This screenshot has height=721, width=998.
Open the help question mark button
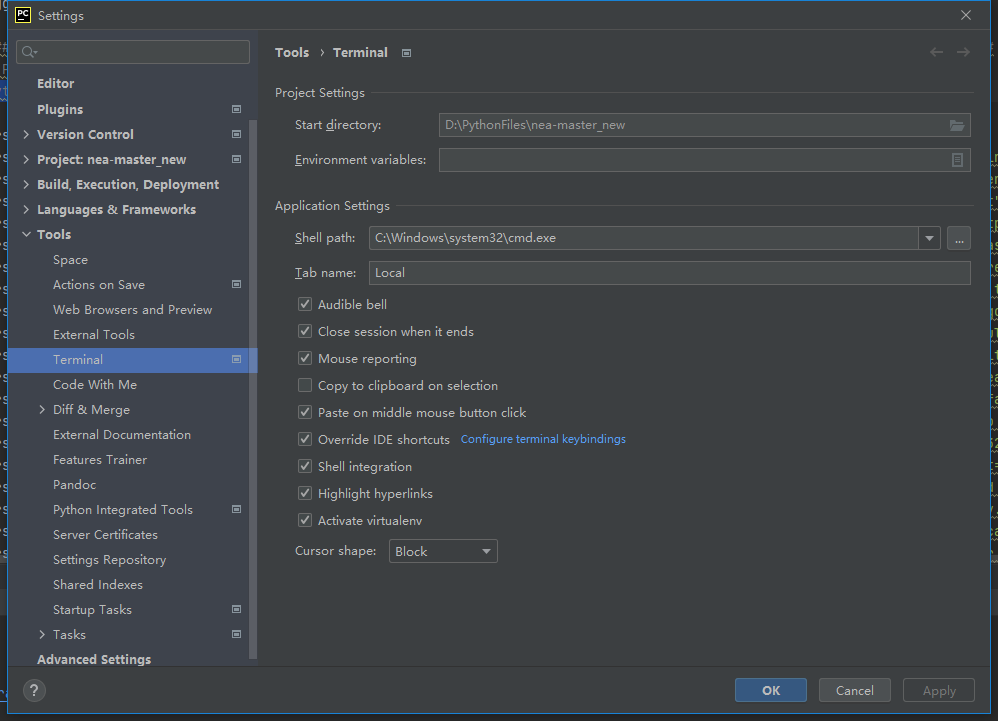point(34,690)
